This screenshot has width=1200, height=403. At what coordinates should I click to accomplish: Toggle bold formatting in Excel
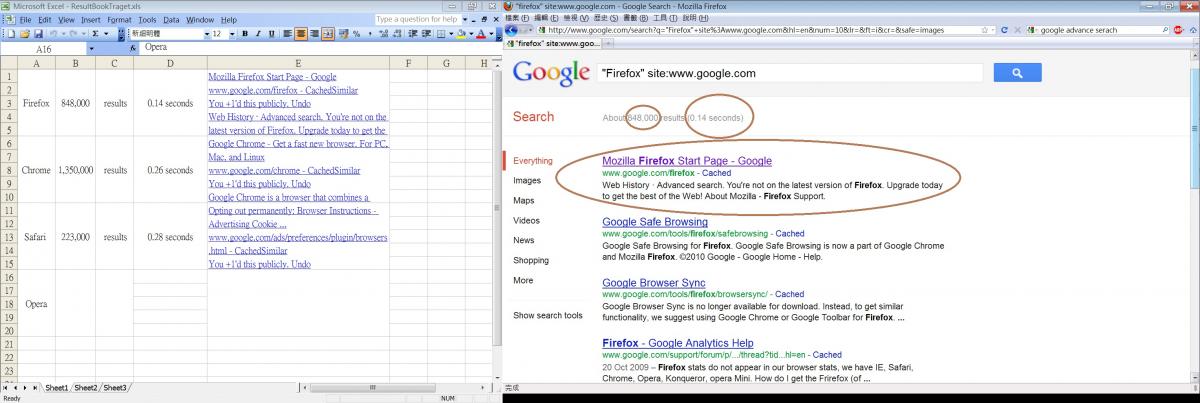(x=245, y=34)
